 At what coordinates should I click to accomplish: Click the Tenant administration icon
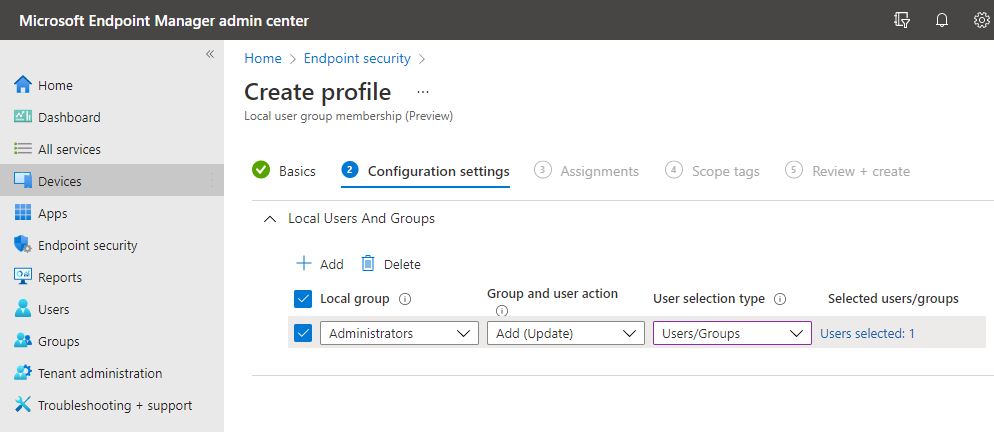pyautogui.click(x=23, y=372)
